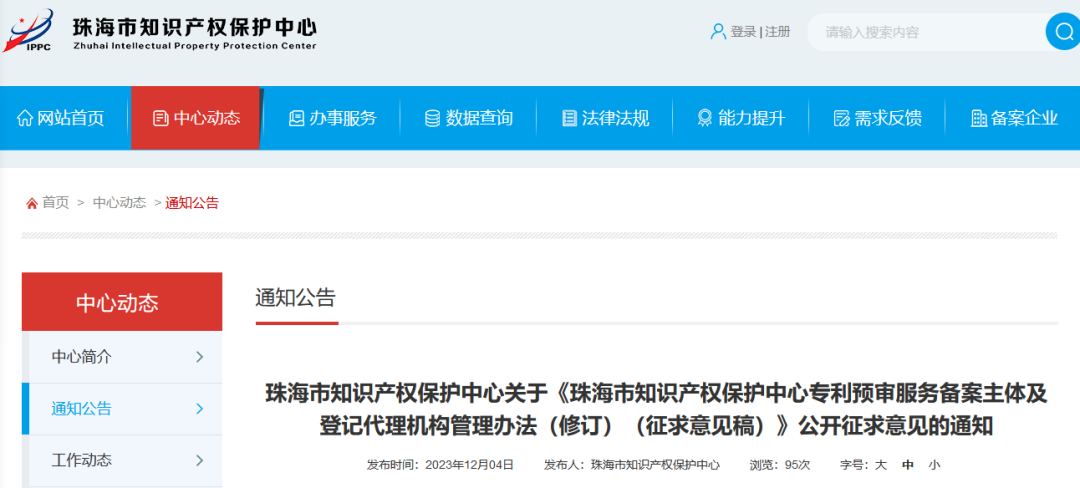Click the database icon beside 数据查询
Viewport: 1080px width, 488px height.
tap(433, 118)
